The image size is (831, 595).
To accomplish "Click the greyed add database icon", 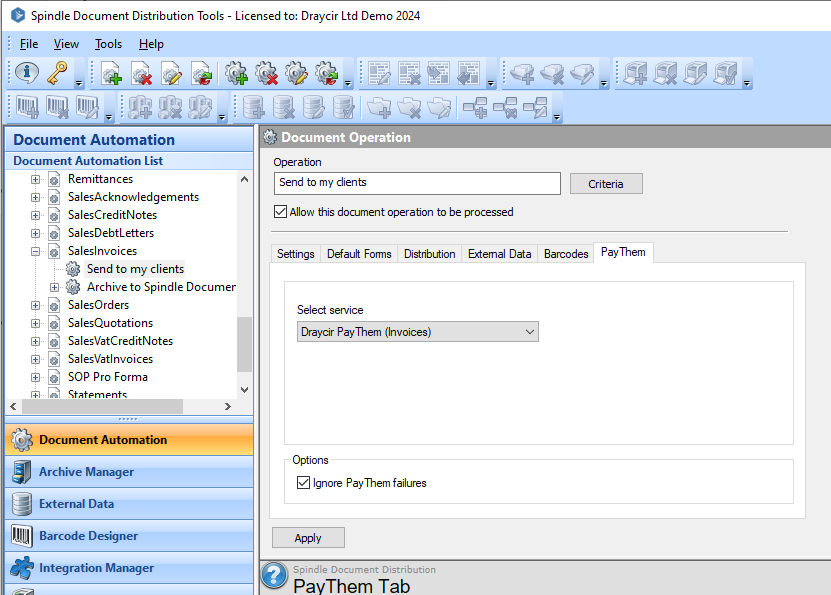I will pos(254,107).
